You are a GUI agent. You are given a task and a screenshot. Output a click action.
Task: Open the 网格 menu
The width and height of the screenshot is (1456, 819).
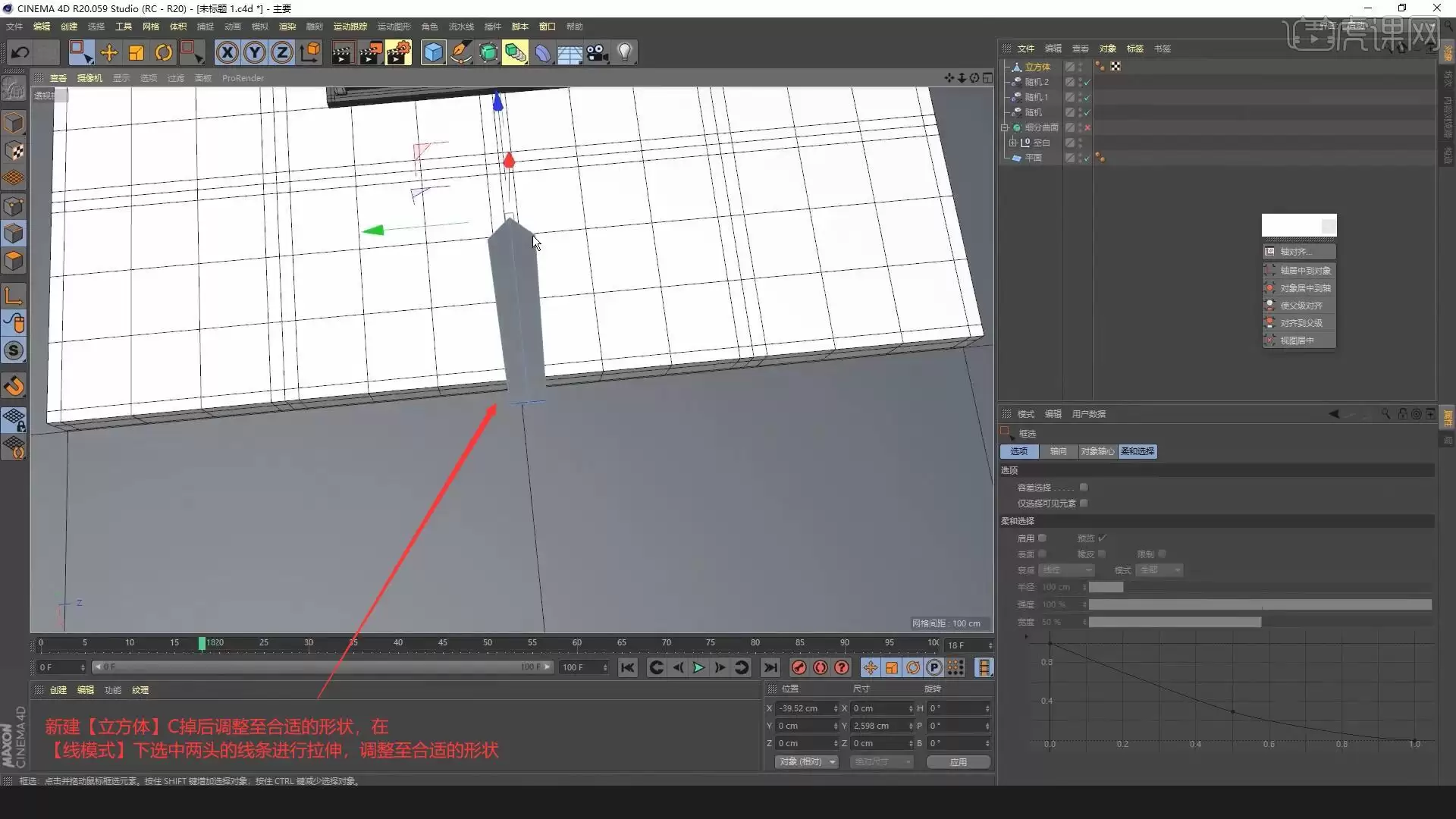tap(151, 27)
